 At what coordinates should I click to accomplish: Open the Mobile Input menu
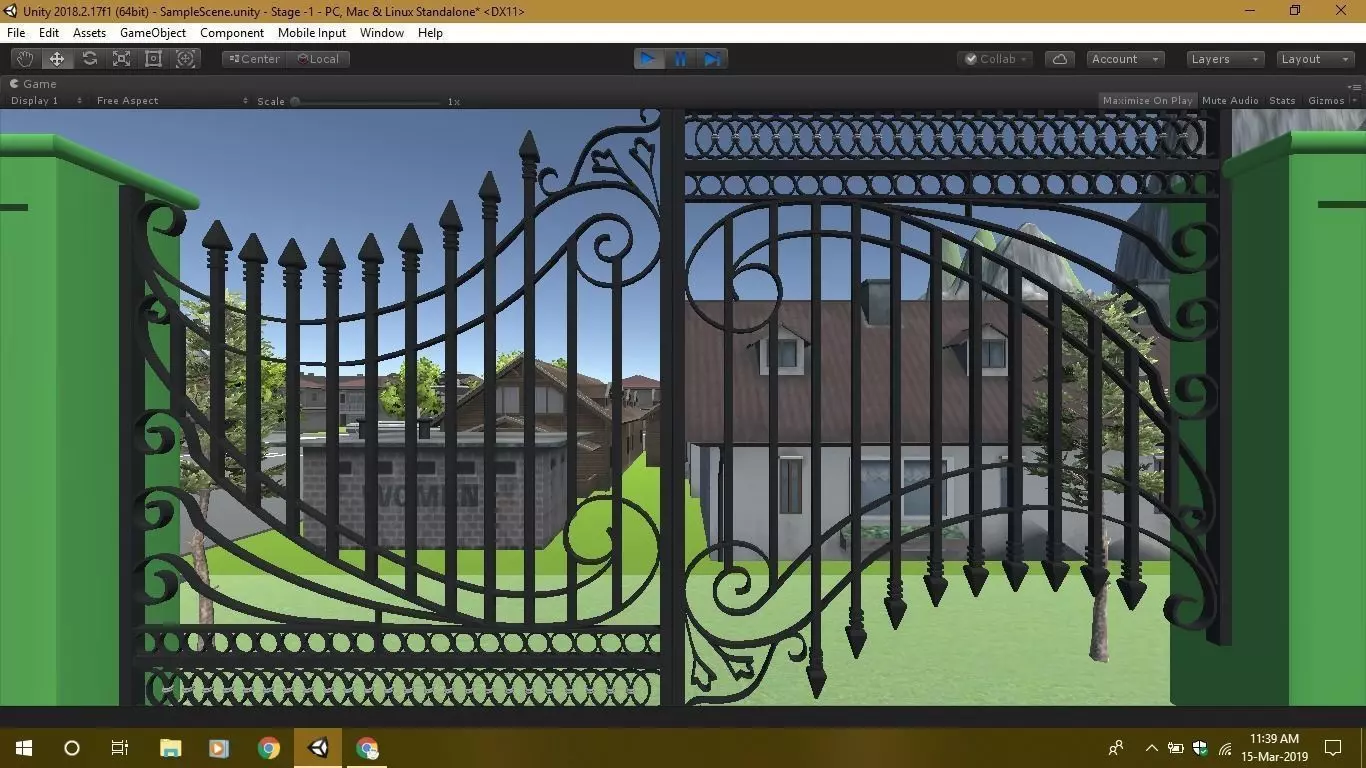click(312, 33)
